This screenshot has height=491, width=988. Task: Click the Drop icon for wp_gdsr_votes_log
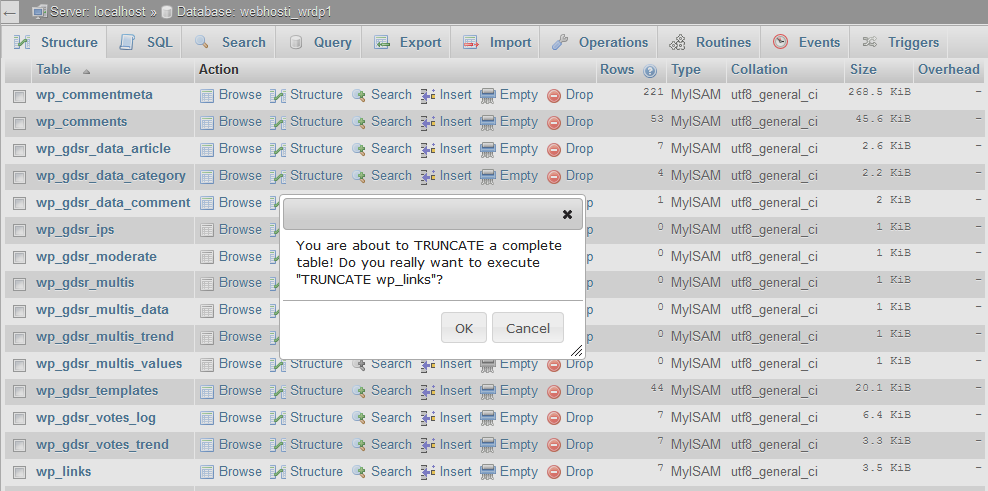tap(554, 418)
